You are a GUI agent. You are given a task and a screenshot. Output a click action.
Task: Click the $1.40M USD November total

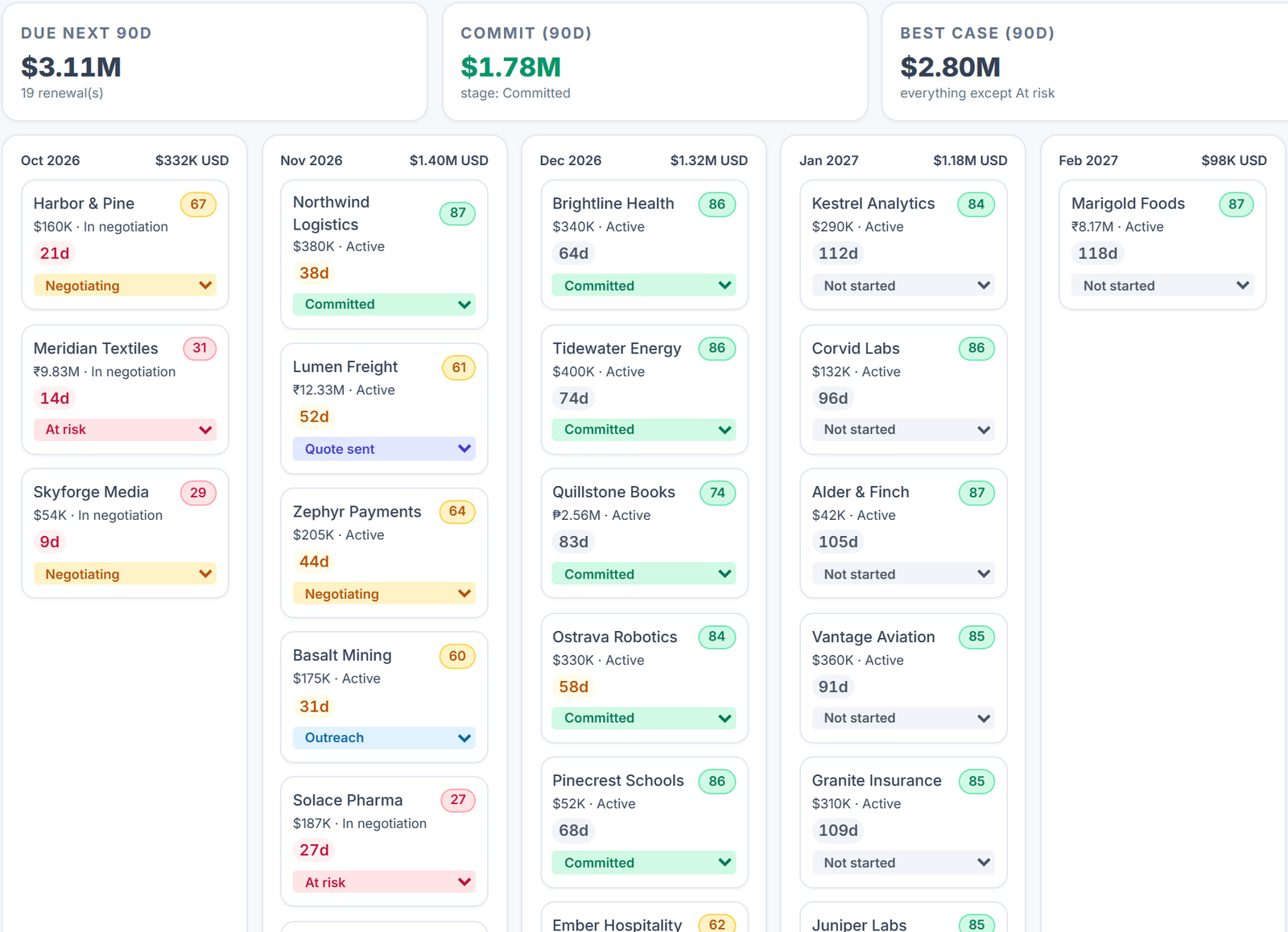[448, 161]
